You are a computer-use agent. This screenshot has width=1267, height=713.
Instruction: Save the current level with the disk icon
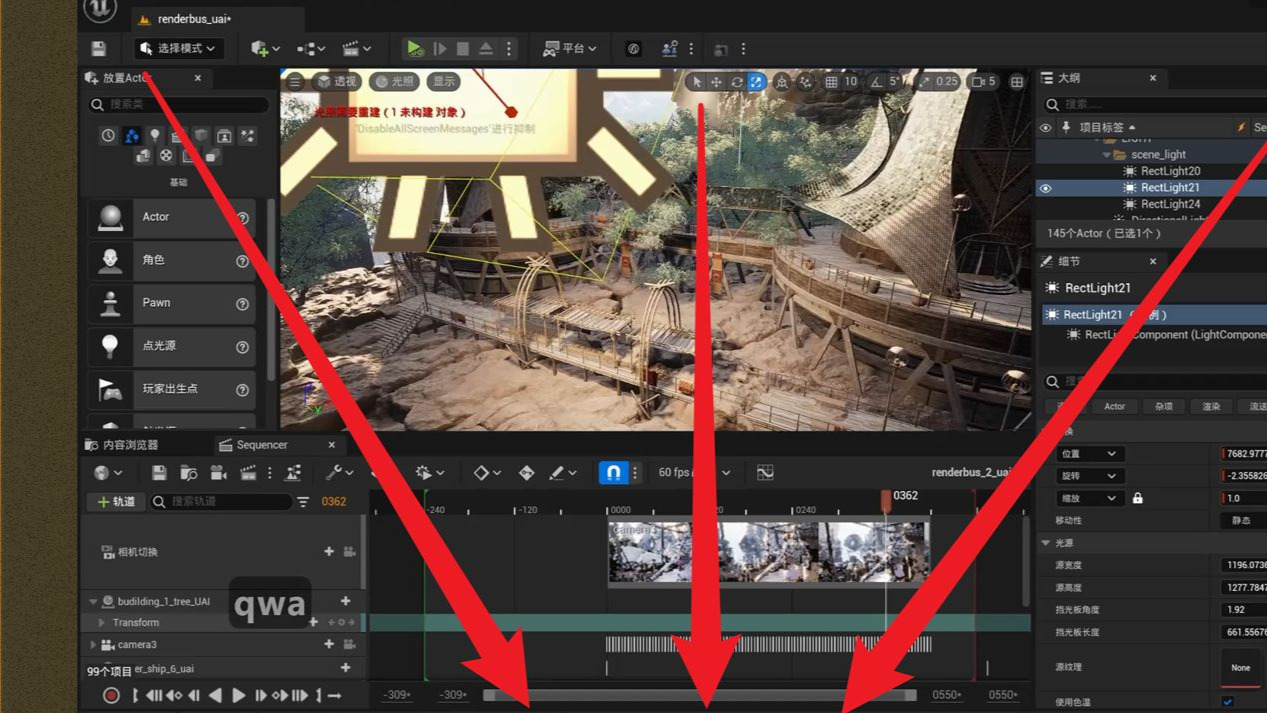pos(98,48)
